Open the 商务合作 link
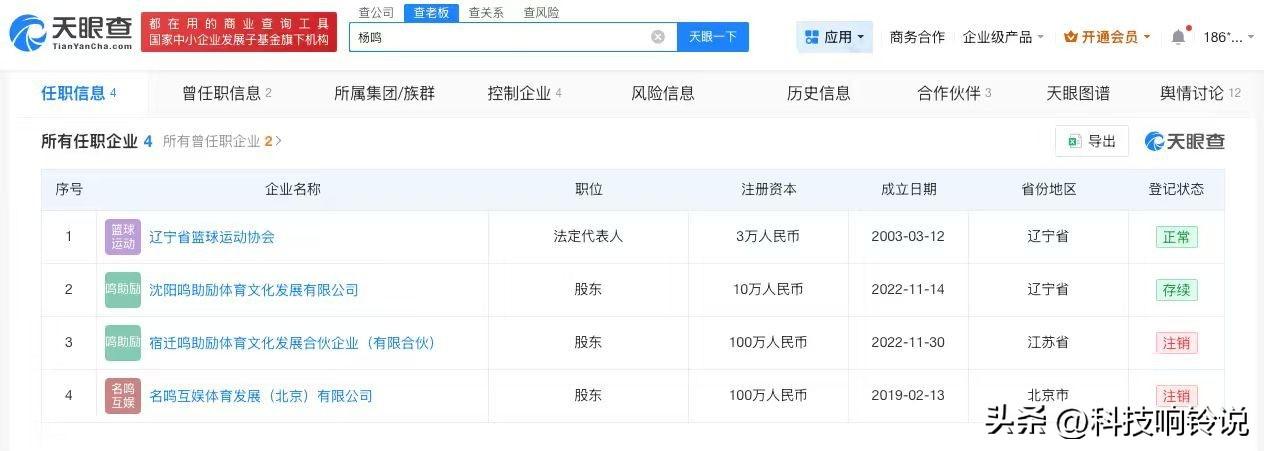 coord(917,37)
